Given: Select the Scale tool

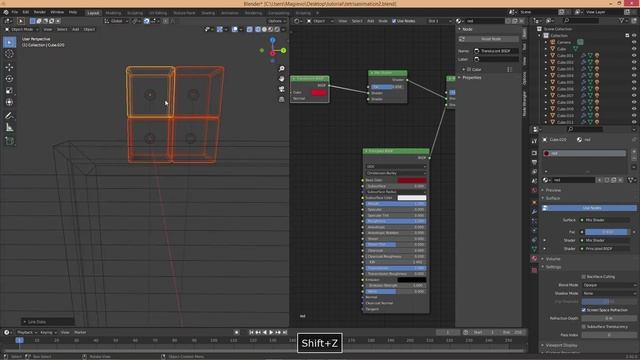Looking at the screenshot, I should tap(9, 91).
